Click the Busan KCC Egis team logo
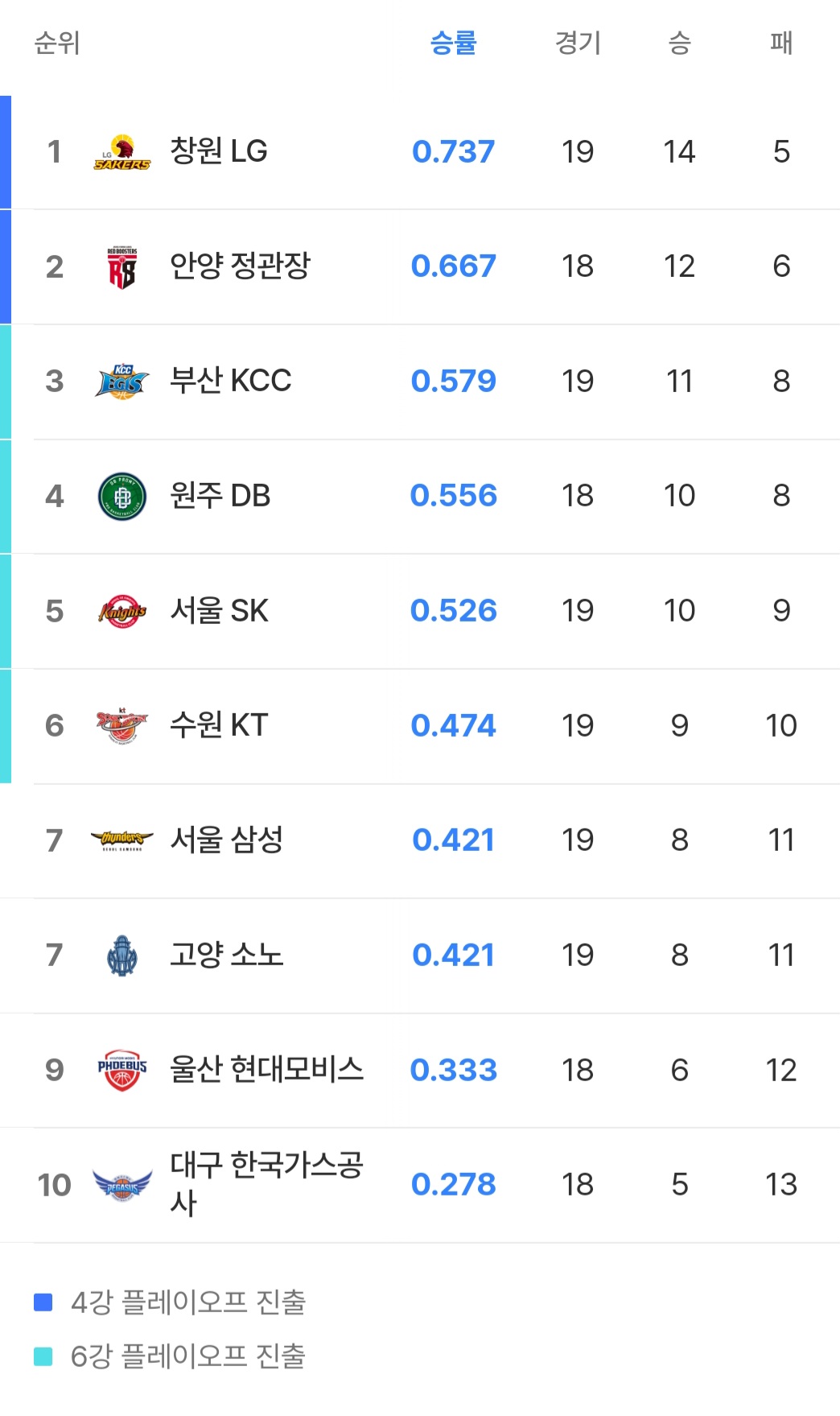Viewport: 840px width, 1416px height. pyautogui.click(x=122, y=382)
